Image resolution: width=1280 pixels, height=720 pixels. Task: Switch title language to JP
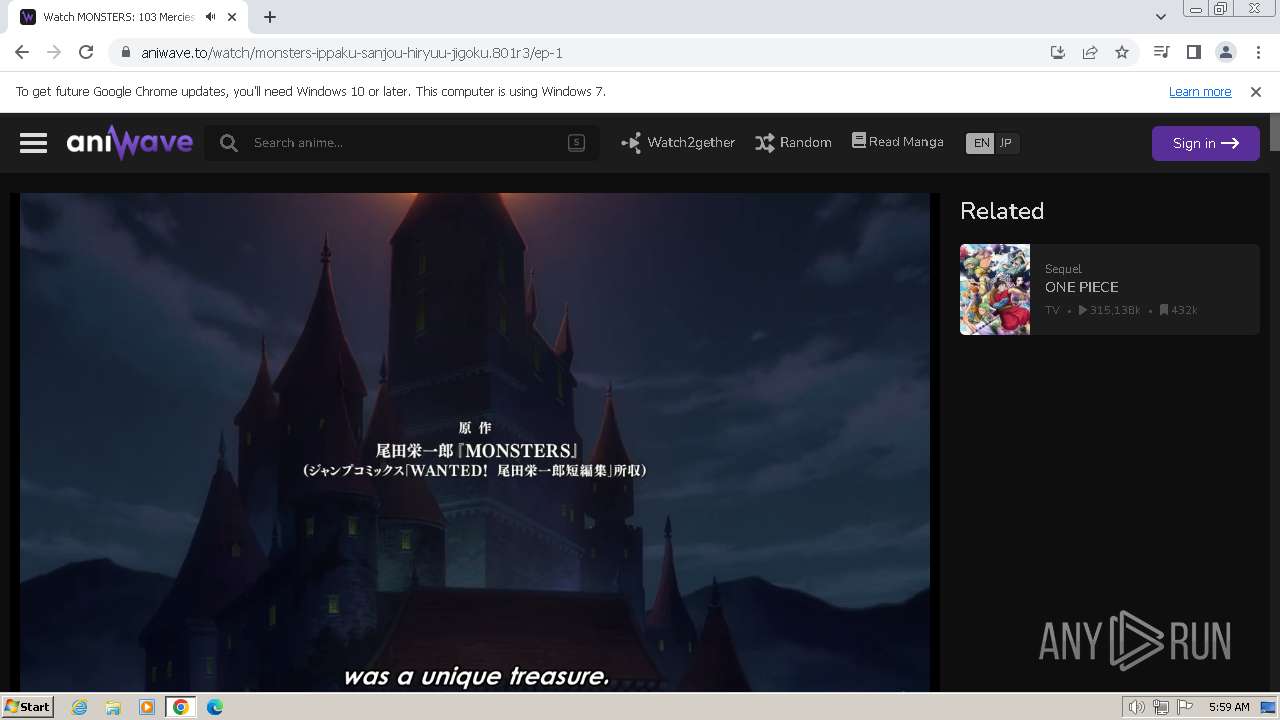click(x=1006, y=143)
